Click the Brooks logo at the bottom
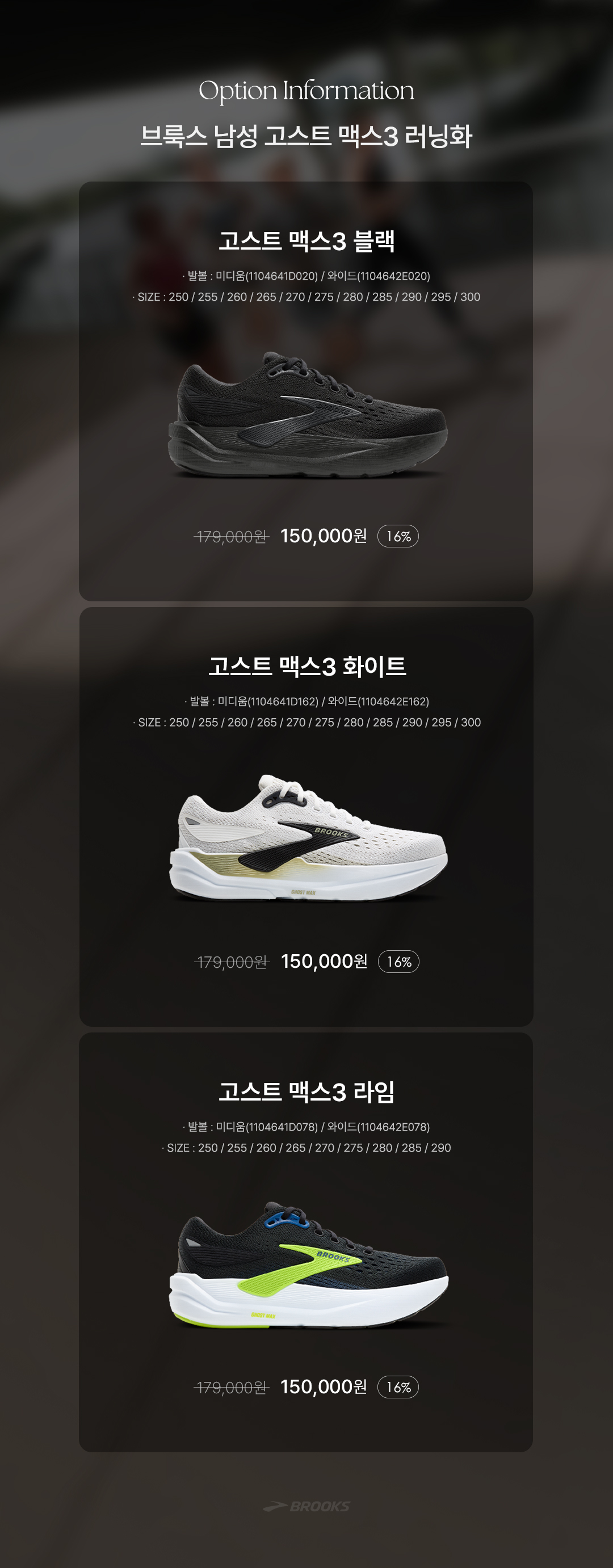Screen dimensions: 613x1568 pyautogui.click(x=306, y=1506)
